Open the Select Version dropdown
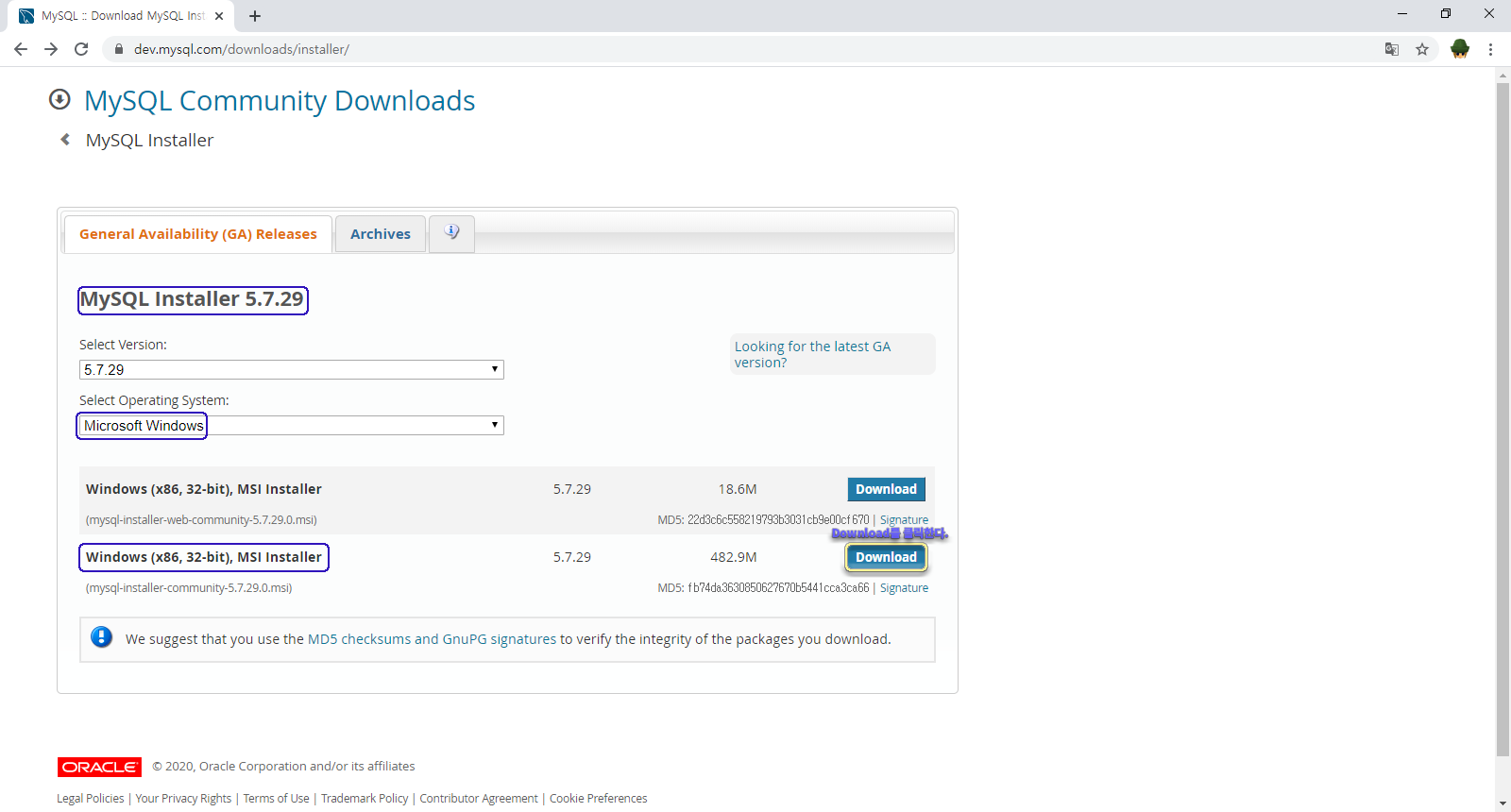 [291, 369]
